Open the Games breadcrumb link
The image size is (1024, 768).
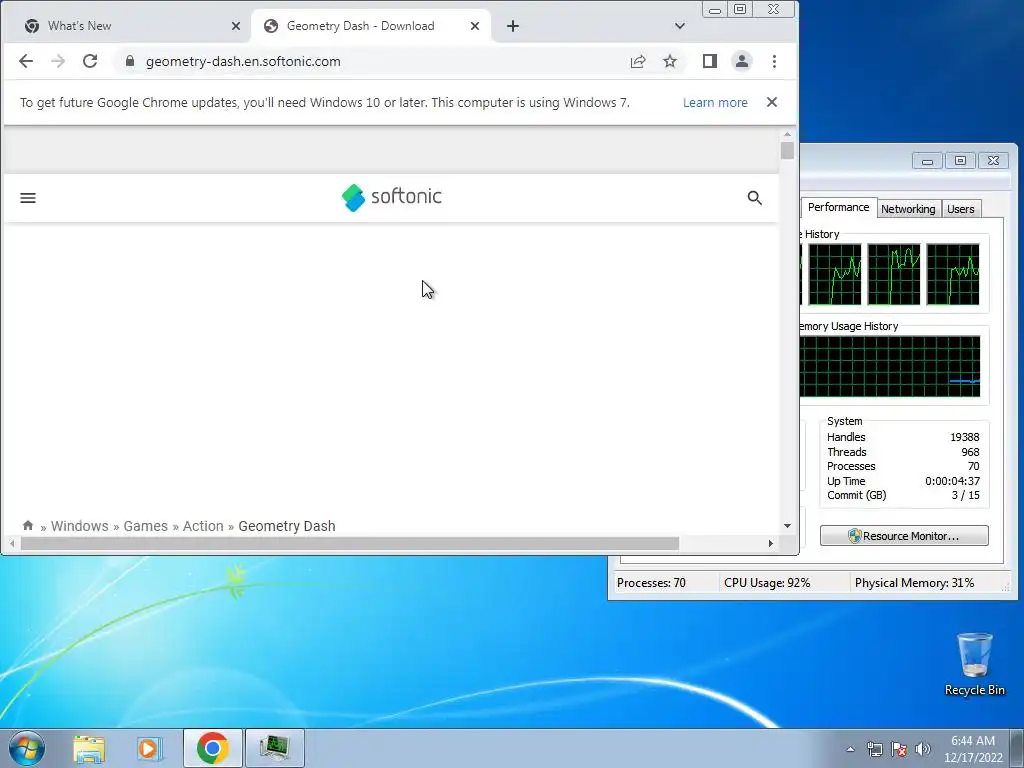[146, 526]
